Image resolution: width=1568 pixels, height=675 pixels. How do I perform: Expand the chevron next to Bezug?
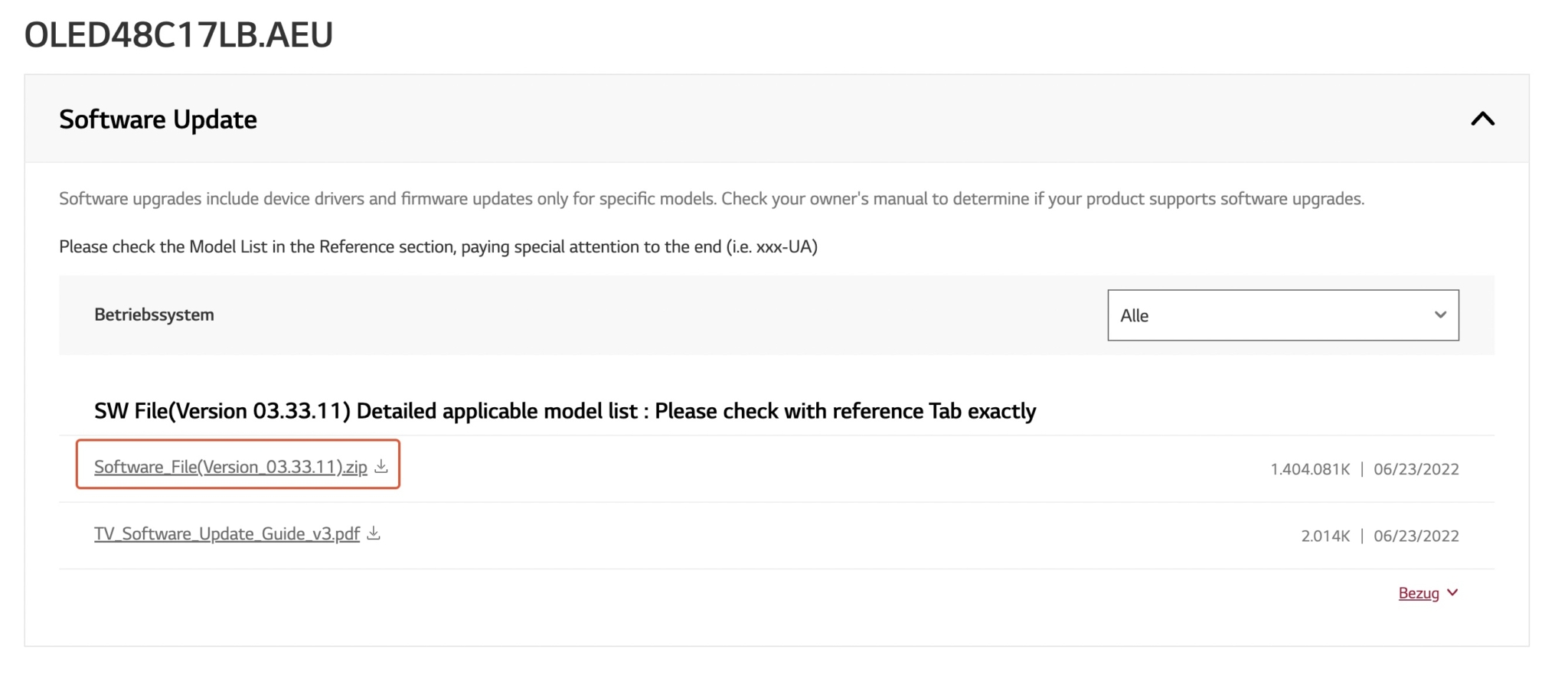(x=1453, y=592)
